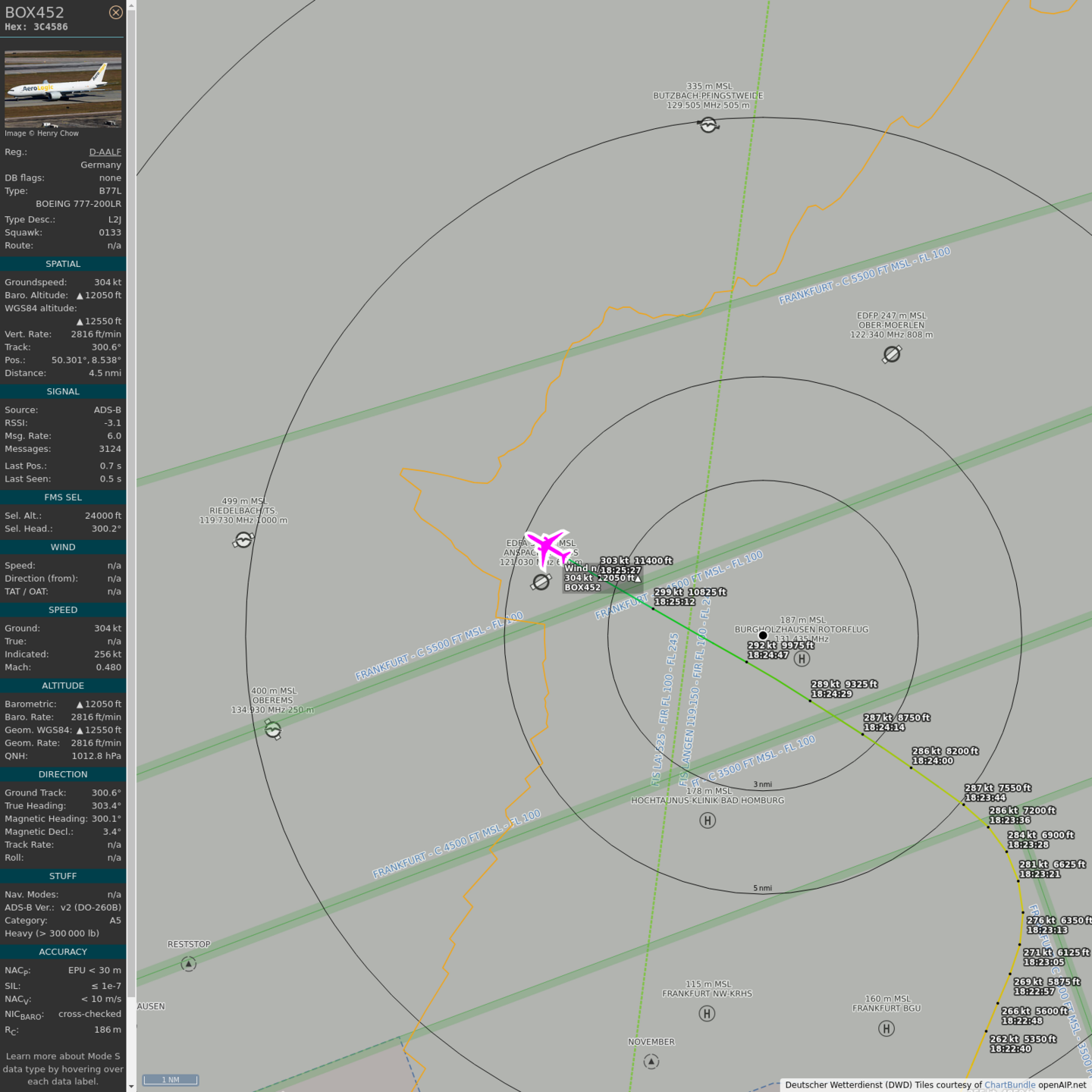Click the NOVEMBER reporting point marker
This screenshot has width=1092, height=1092.
pos(651,1062)
